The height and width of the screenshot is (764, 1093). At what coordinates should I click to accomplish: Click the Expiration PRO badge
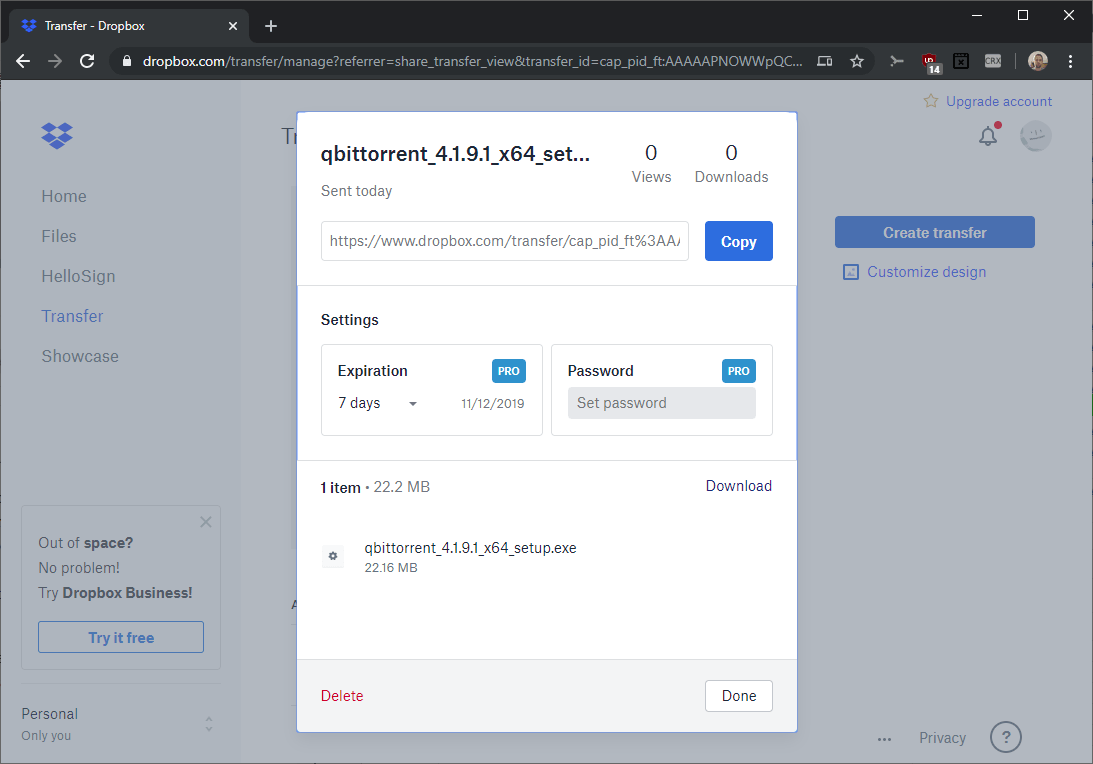[508, 371]
